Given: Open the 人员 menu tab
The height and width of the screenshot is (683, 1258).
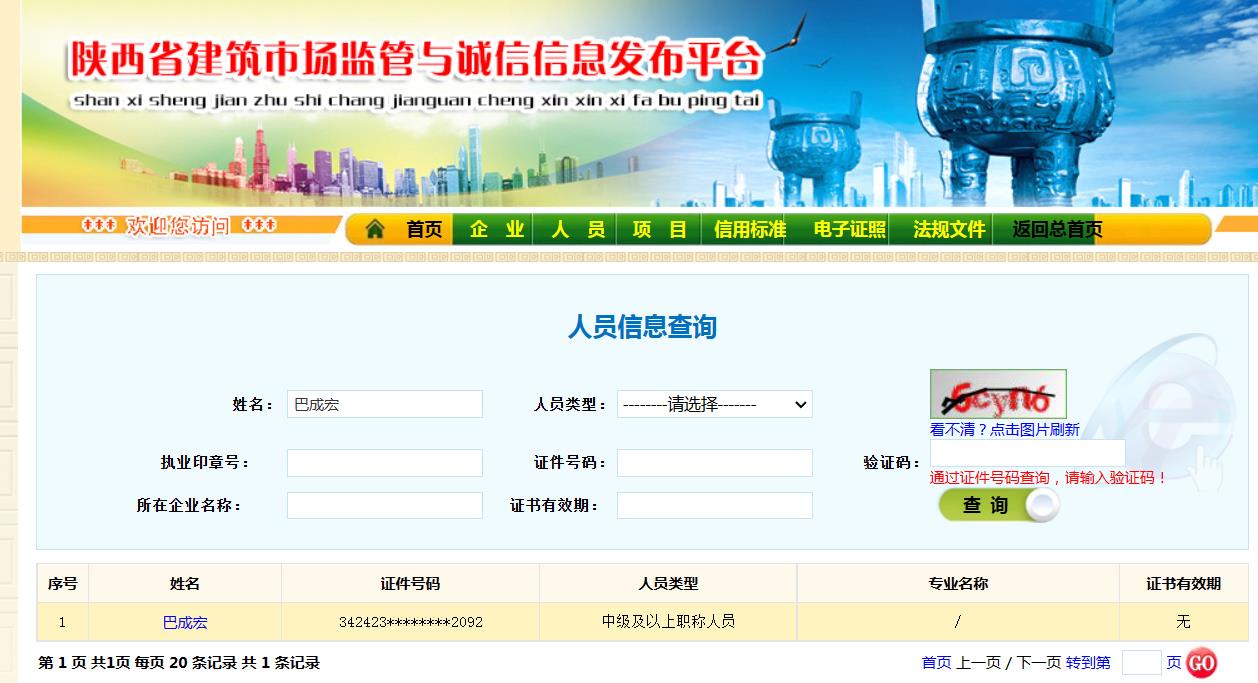Looking at the screenshot, I should [x=578, y=230].
